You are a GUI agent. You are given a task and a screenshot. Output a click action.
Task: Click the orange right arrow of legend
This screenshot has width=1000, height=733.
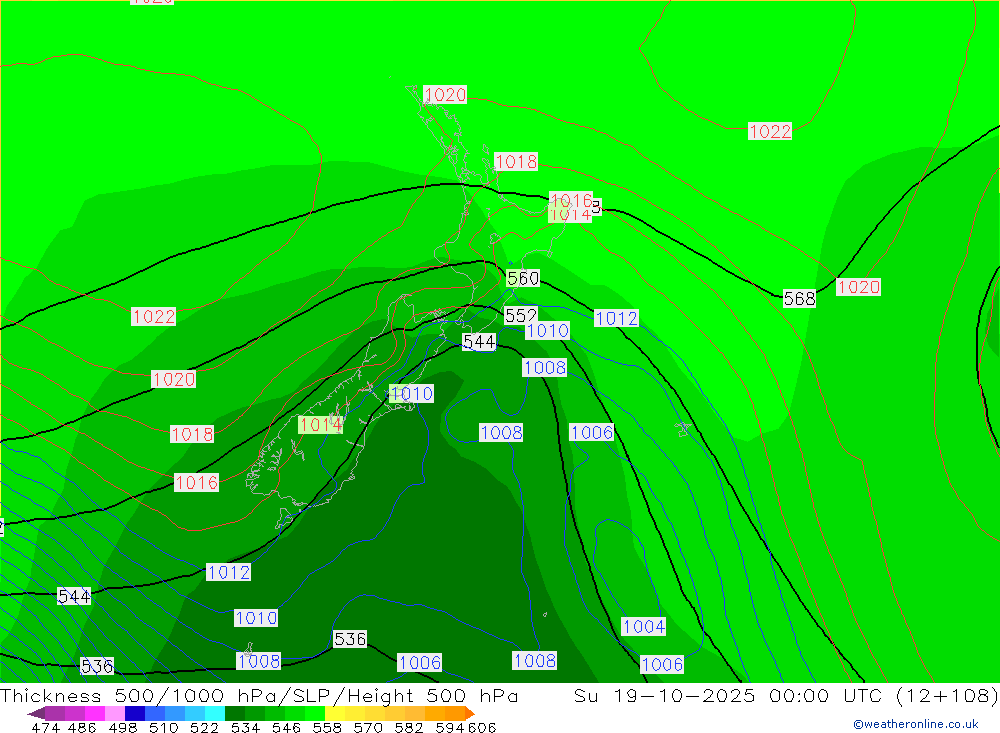[x=470, y=713]
